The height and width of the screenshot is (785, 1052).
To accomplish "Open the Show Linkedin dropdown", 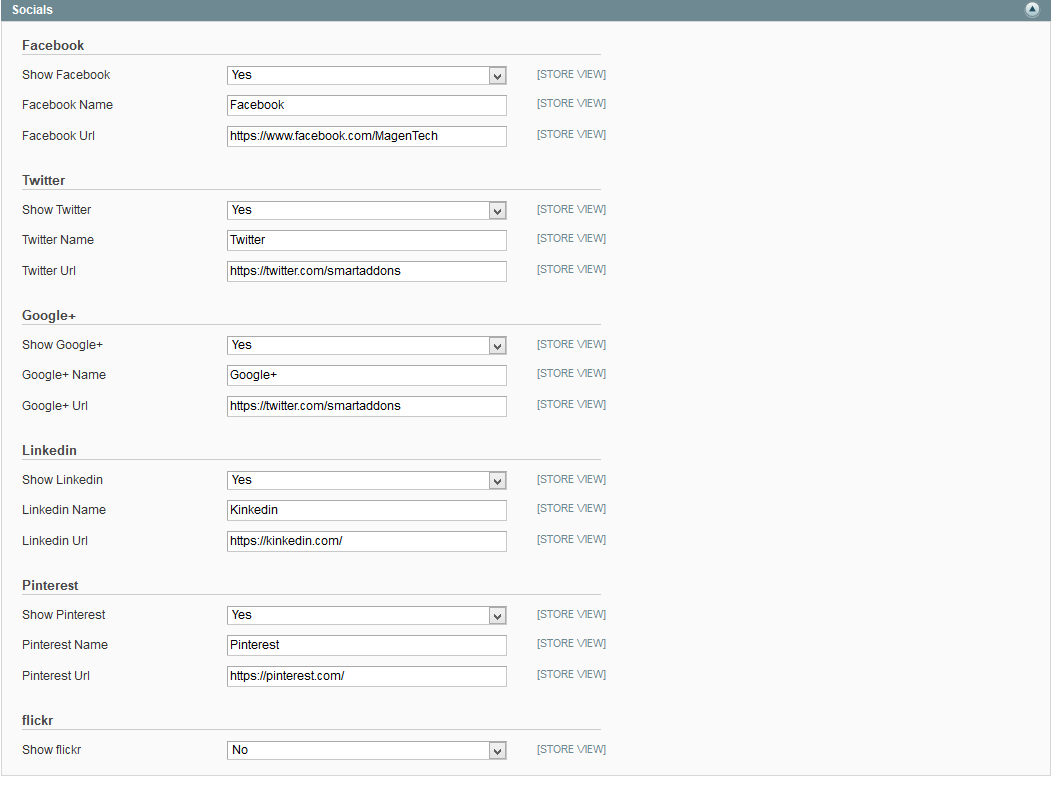I will point(366,480).
